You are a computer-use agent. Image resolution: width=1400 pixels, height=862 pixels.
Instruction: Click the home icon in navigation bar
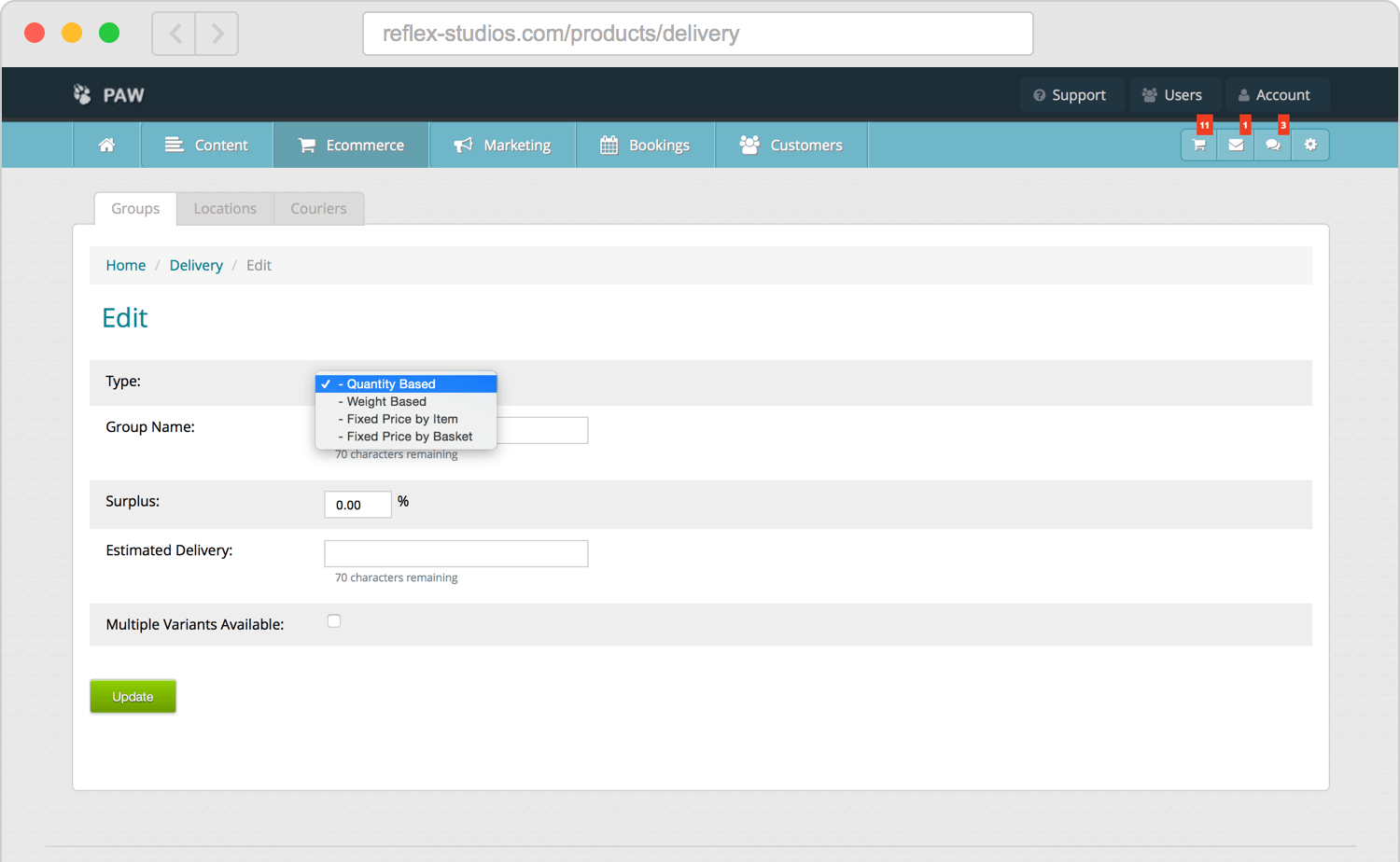(x=107, y=145)
